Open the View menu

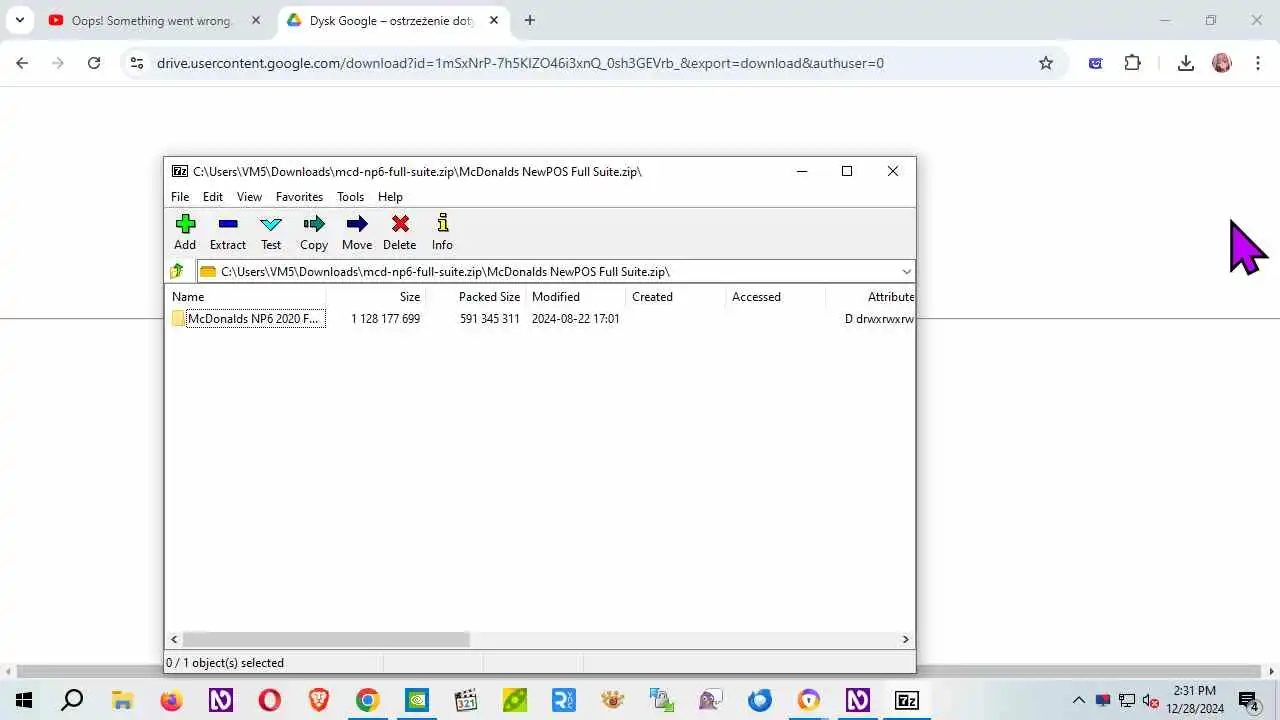[x=249, y=197]
